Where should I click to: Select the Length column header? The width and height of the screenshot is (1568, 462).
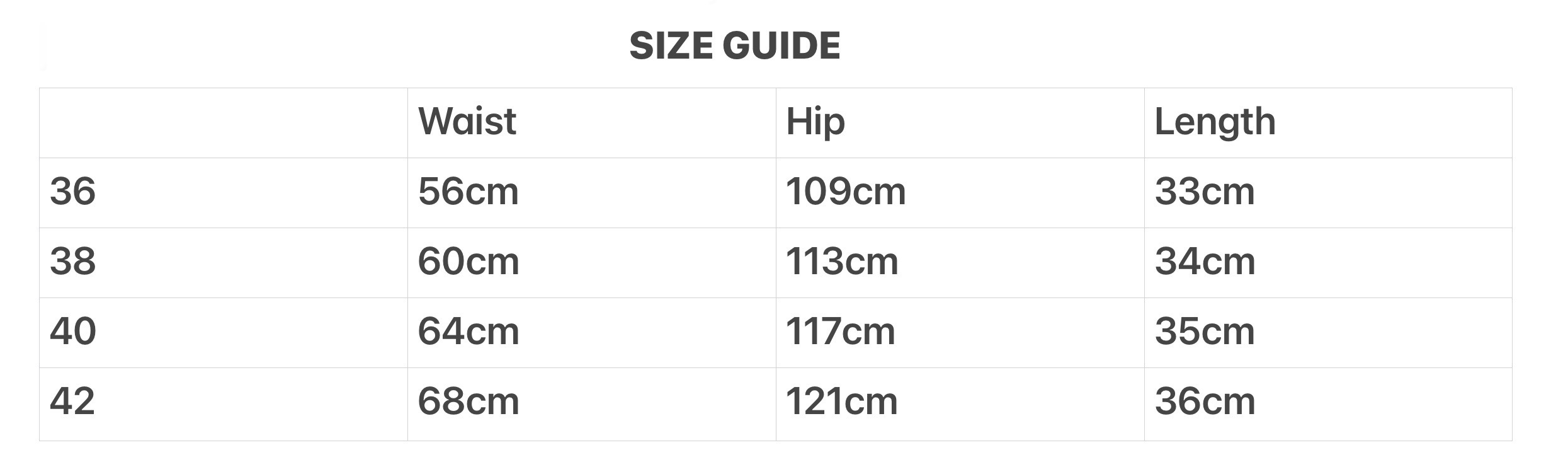pyautogui.click(x=1215, y=121)
